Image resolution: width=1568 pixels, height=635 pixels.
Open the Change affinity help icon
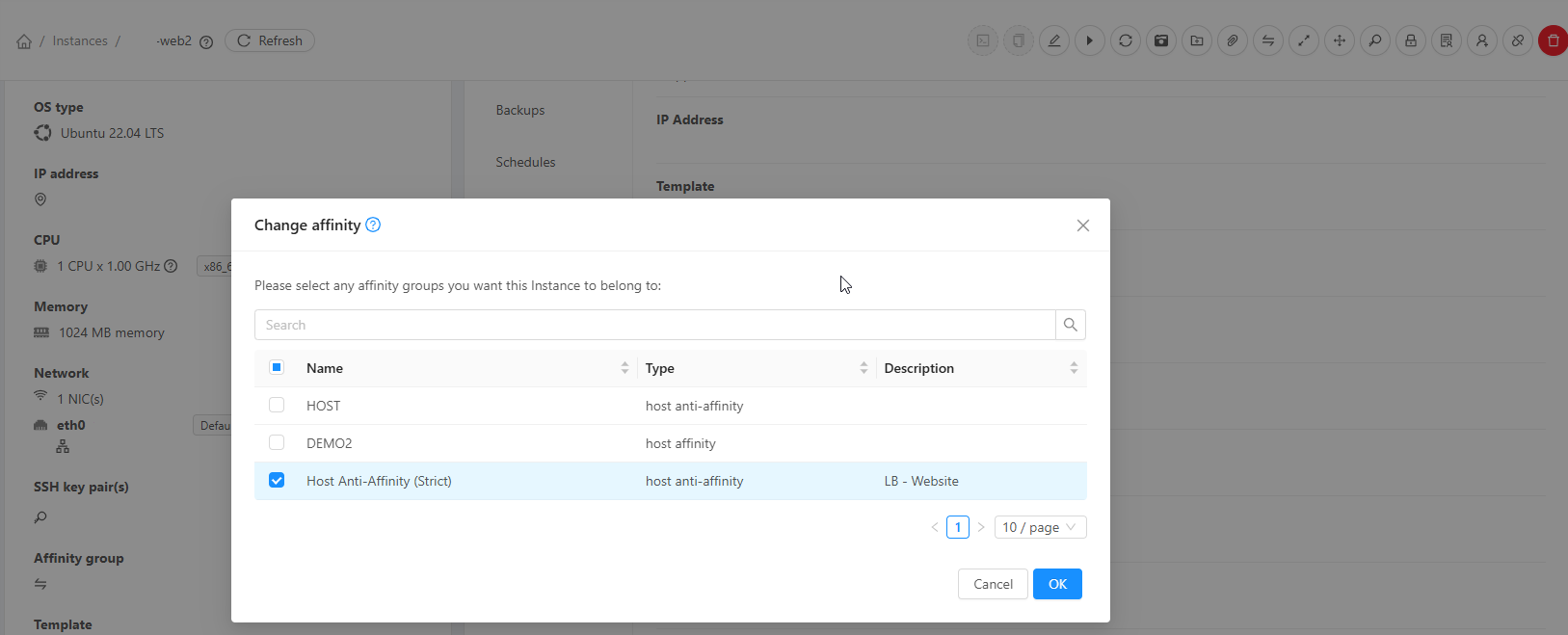(x=373, y=225)
